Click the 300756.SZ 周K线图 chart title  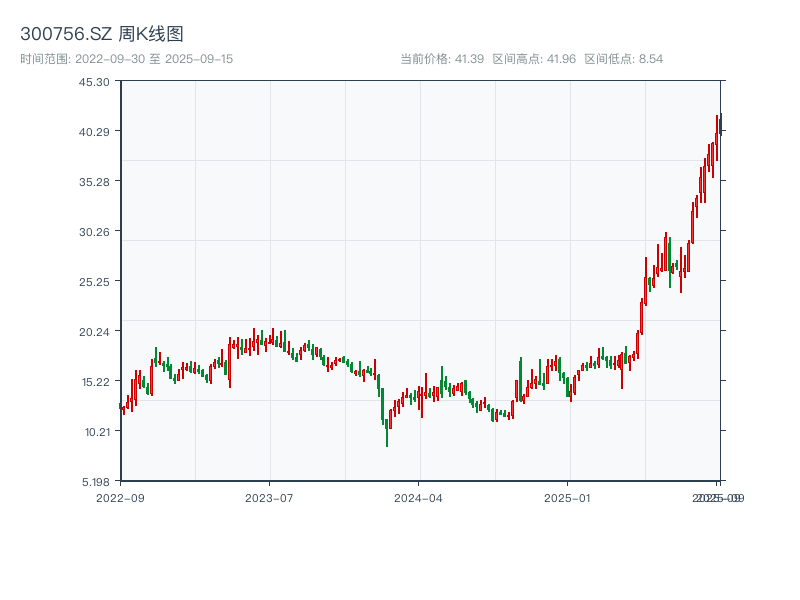(x=102, y=34)
